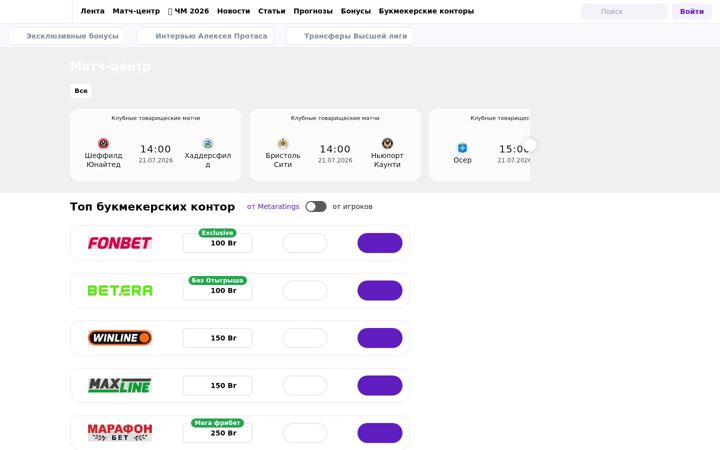Click the 14:00 time in Шеффилд Юнайтед card
720x450 pixels.
coord(156,149)
